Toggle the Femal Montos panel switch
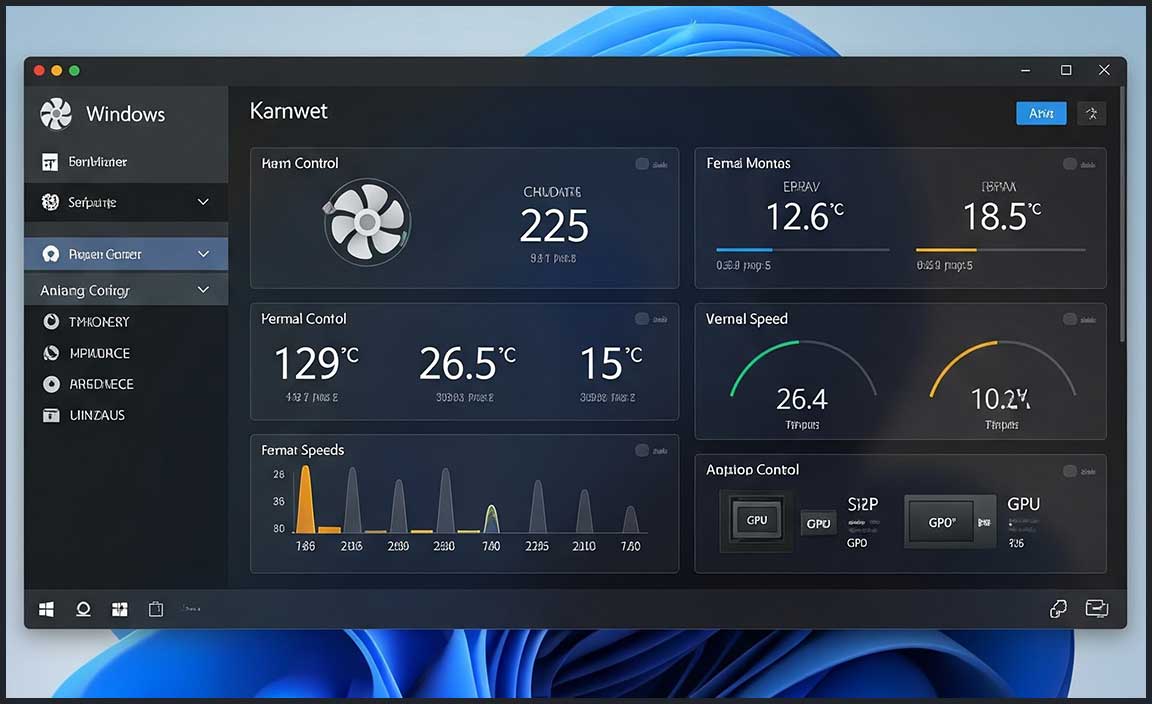Viewport: 1152px width, 704px height. (1070, 163)
